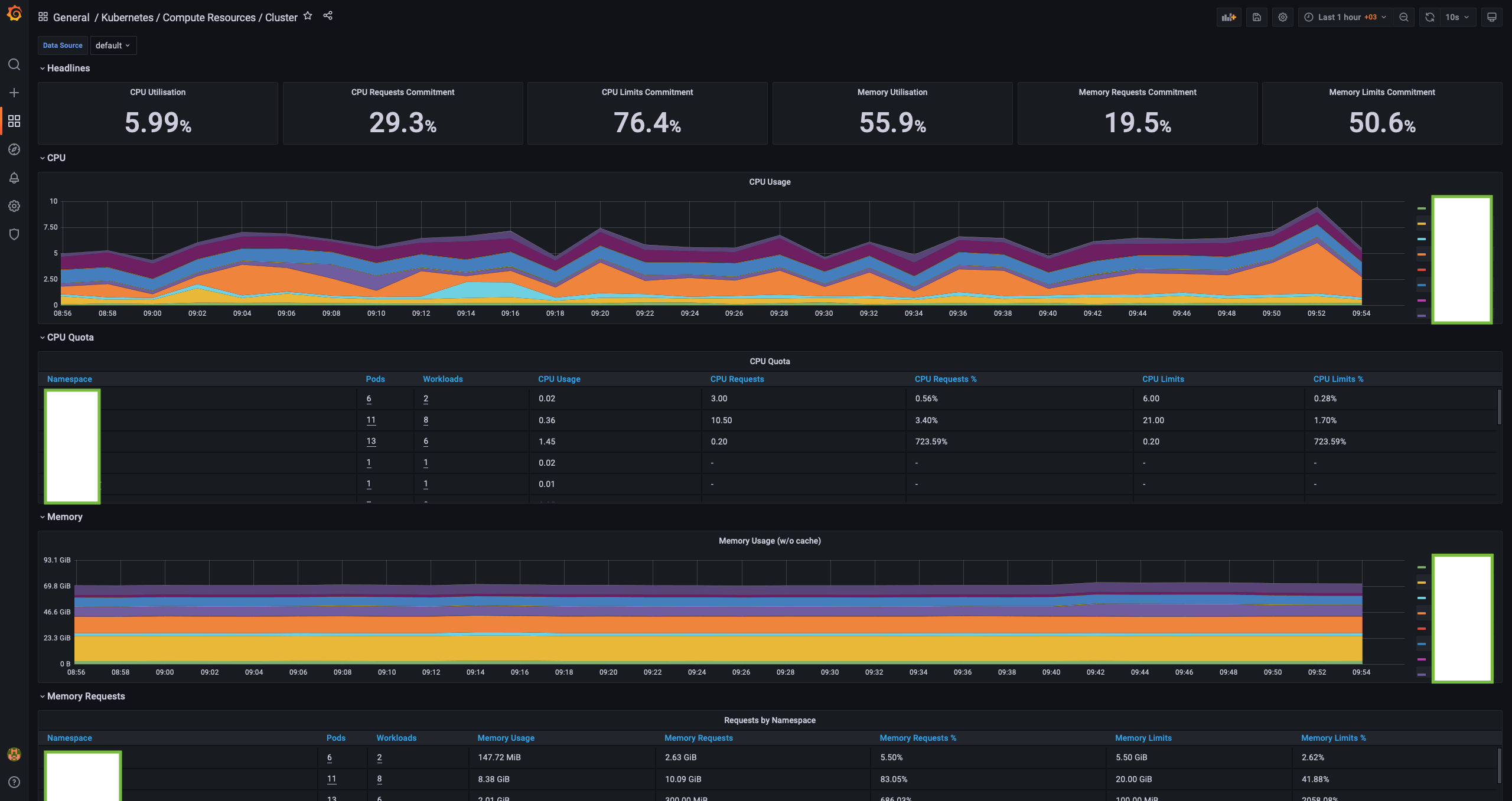Click pods link 11 in CPU Quota table

tap(371, 420)
